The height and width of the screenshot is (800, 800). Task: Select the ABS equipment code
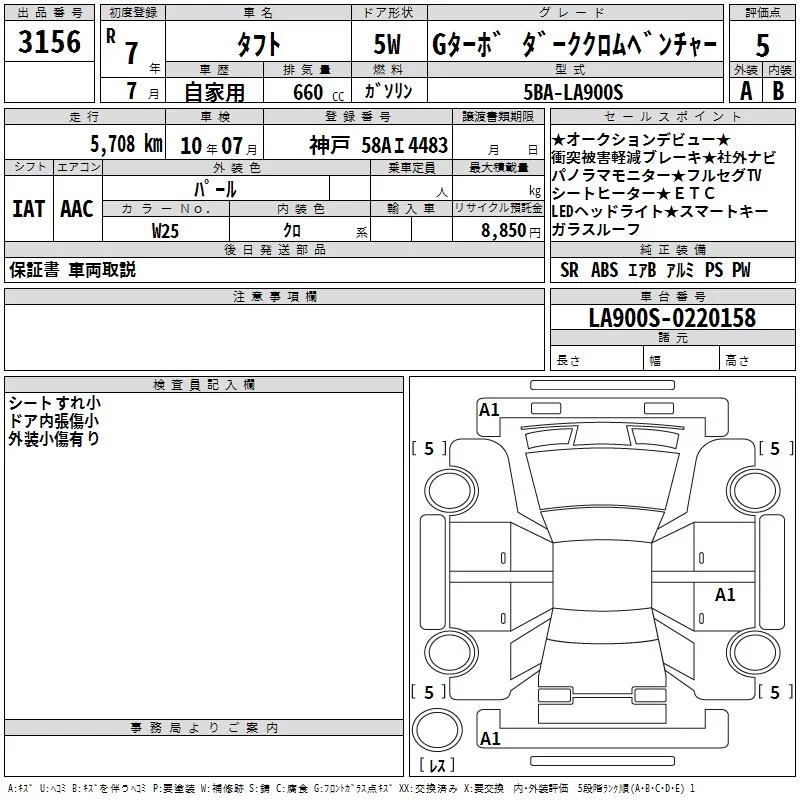click(605, 269)
